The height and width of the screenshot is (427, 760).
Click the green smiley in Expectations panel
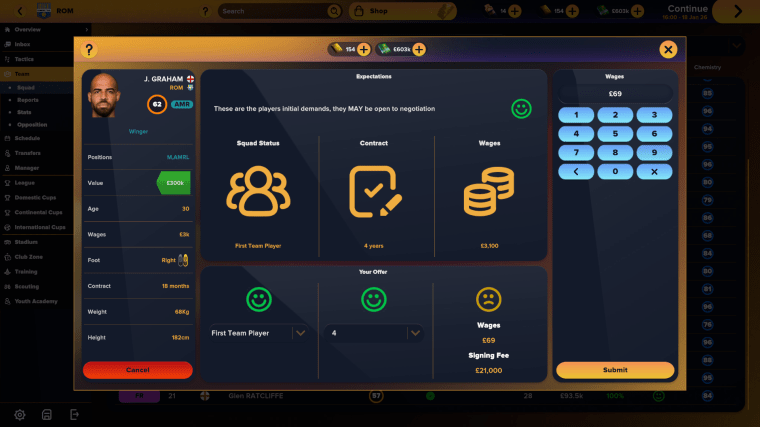521,108
